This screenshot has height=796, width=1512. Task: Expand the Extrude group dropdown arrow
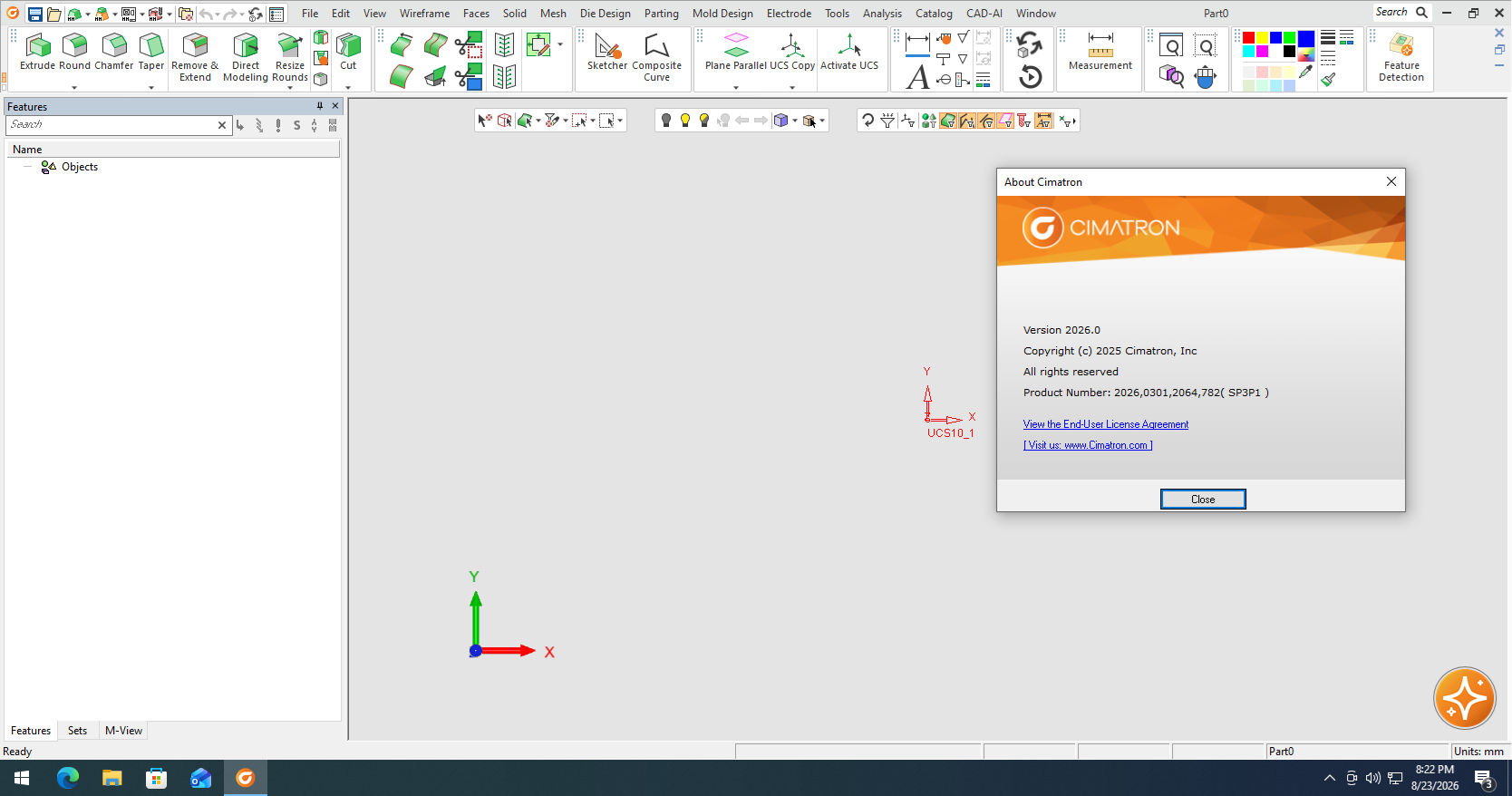point(74,87)
